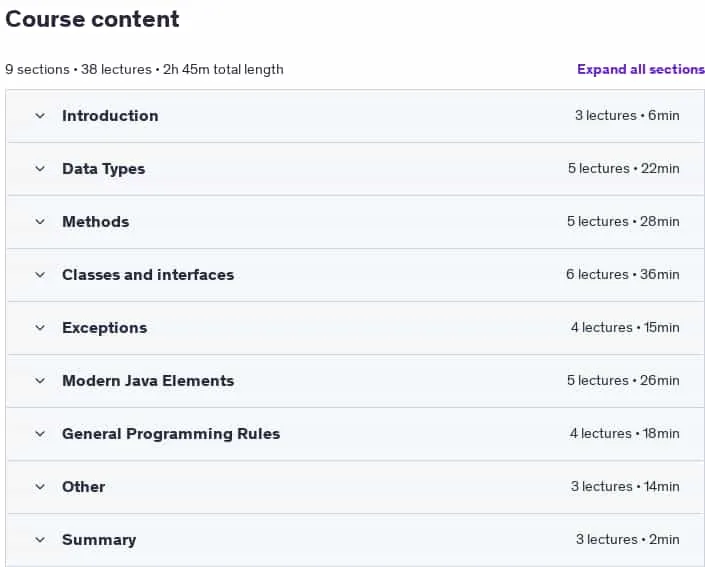Select the Data Types section title
The height and width of the screenshot is (567, 705).
click(x=103, y=169)
